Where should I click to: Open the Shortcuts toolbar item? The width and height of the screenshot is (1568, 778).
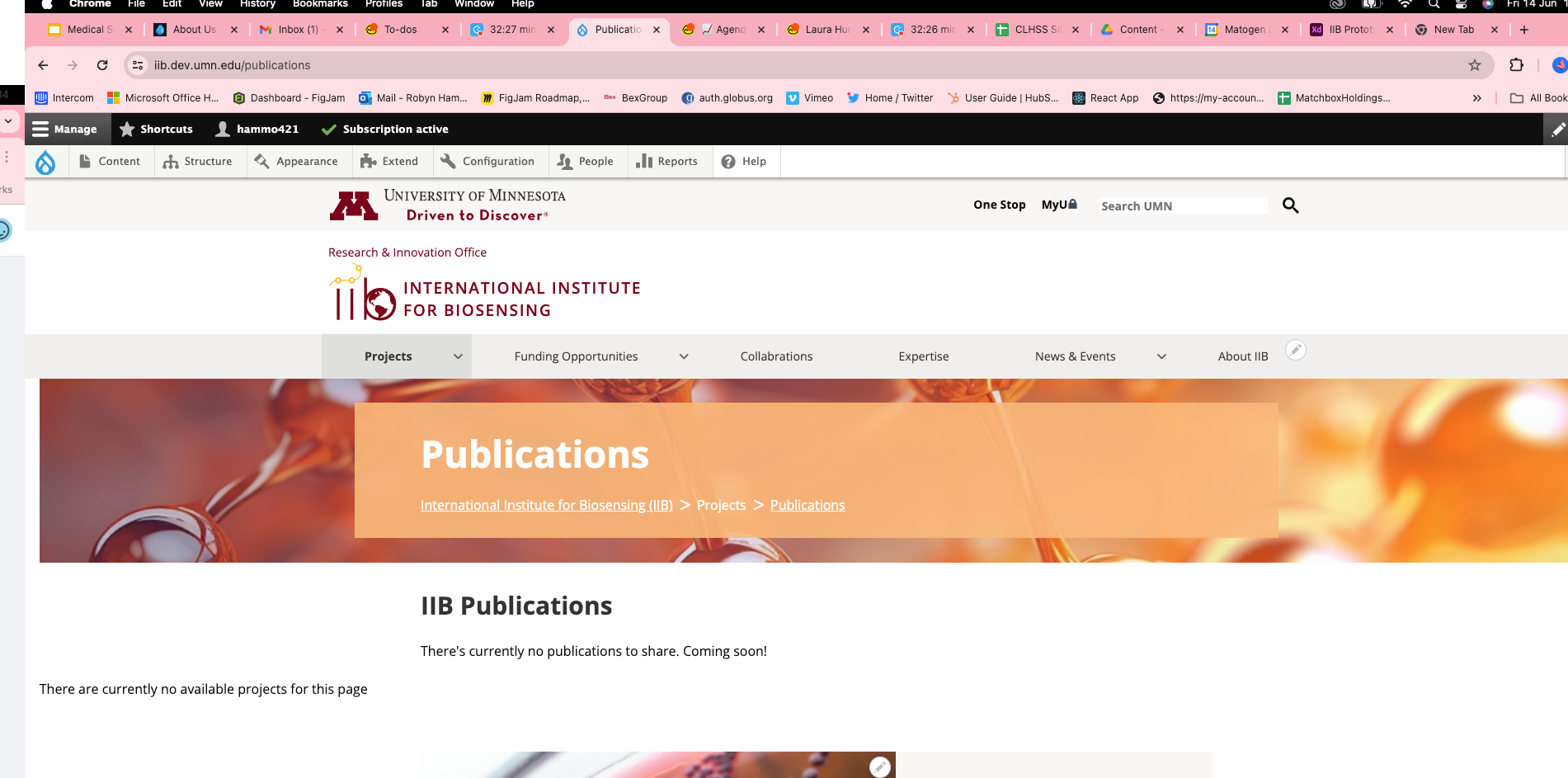click(x=157, y=130)
